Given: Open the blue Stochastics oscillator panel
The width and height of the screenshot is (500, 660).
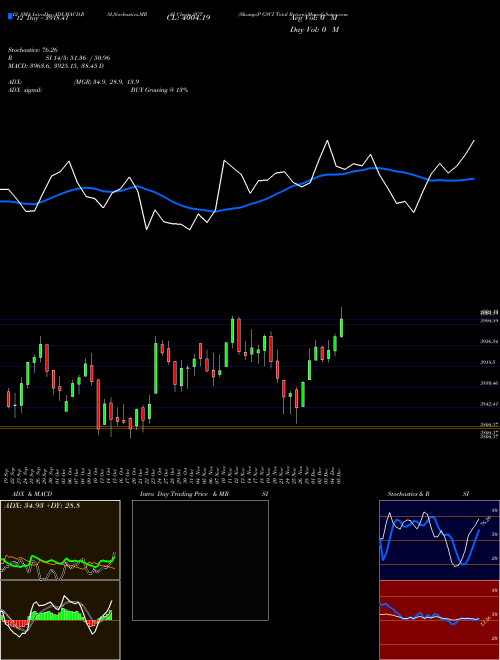Looking at the screenshot, I should tap(439, 540).
